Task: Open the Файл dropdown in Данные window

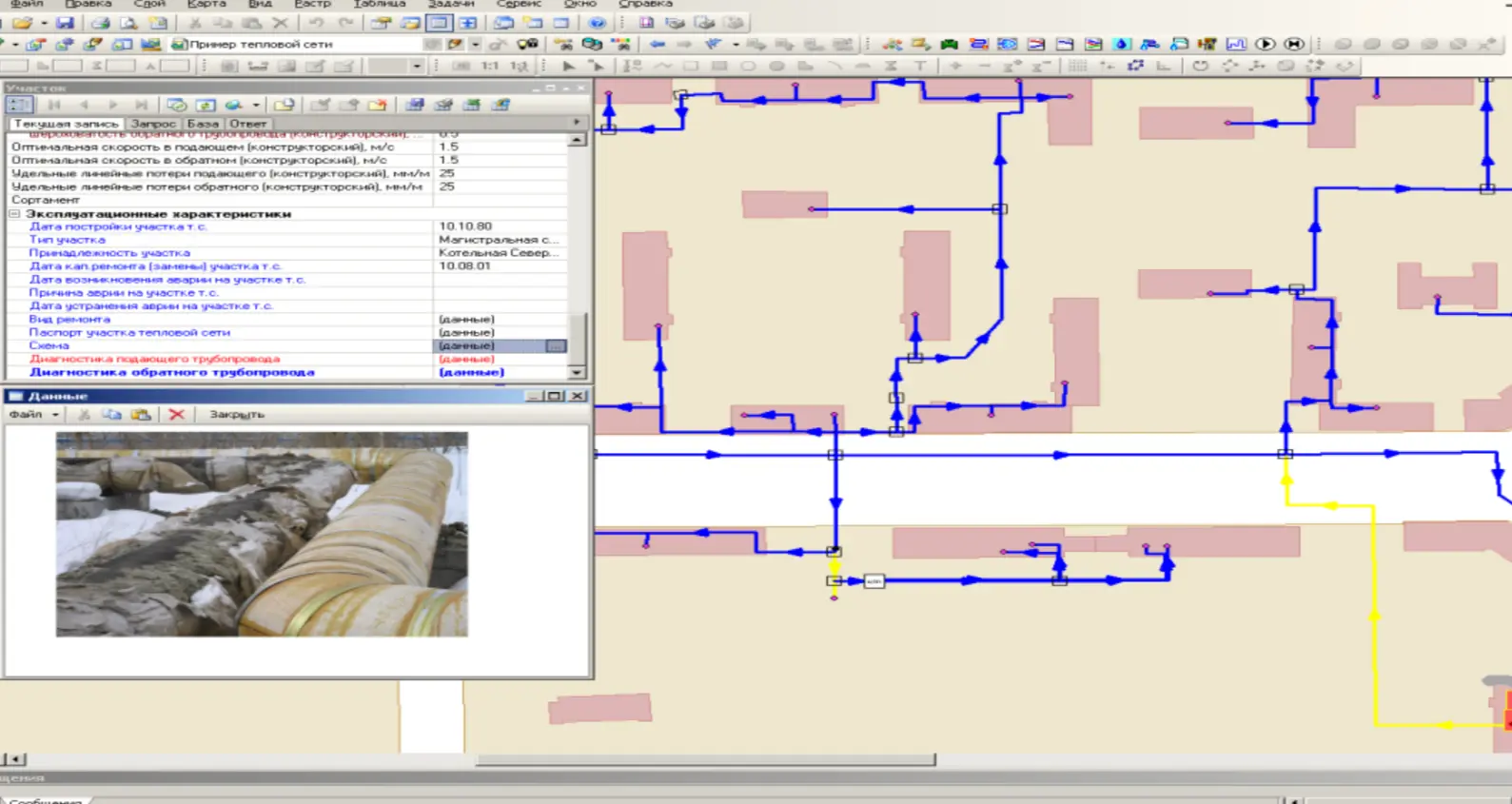Action: coord(33,415)
